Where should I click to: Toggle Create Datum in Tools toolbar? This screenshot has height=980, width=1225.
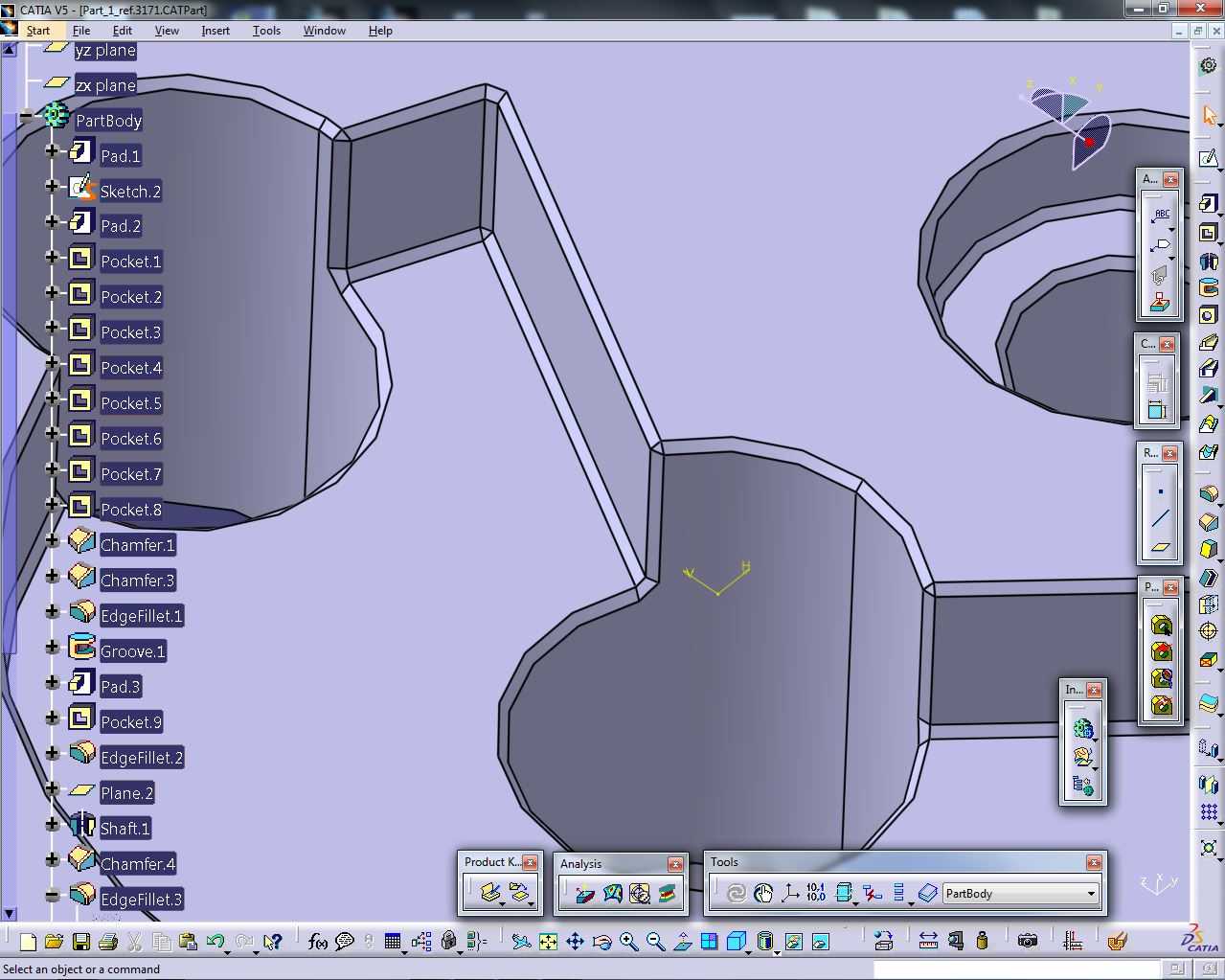pyautogui.click(x=872, y=893)
